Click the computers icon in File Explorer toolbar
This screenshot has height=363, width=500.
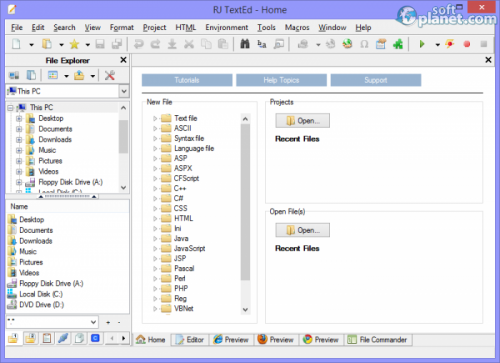pos(14,75)
